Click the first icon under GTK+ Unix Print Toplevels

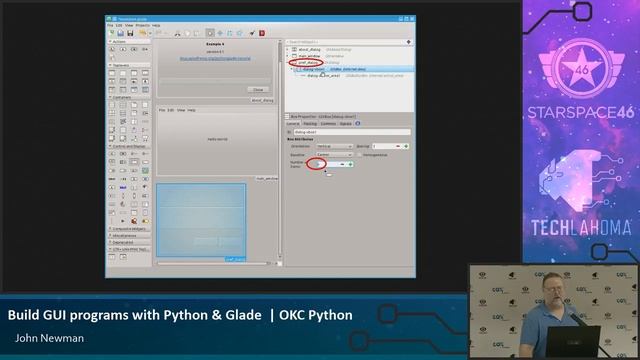(x=112, y=257)
